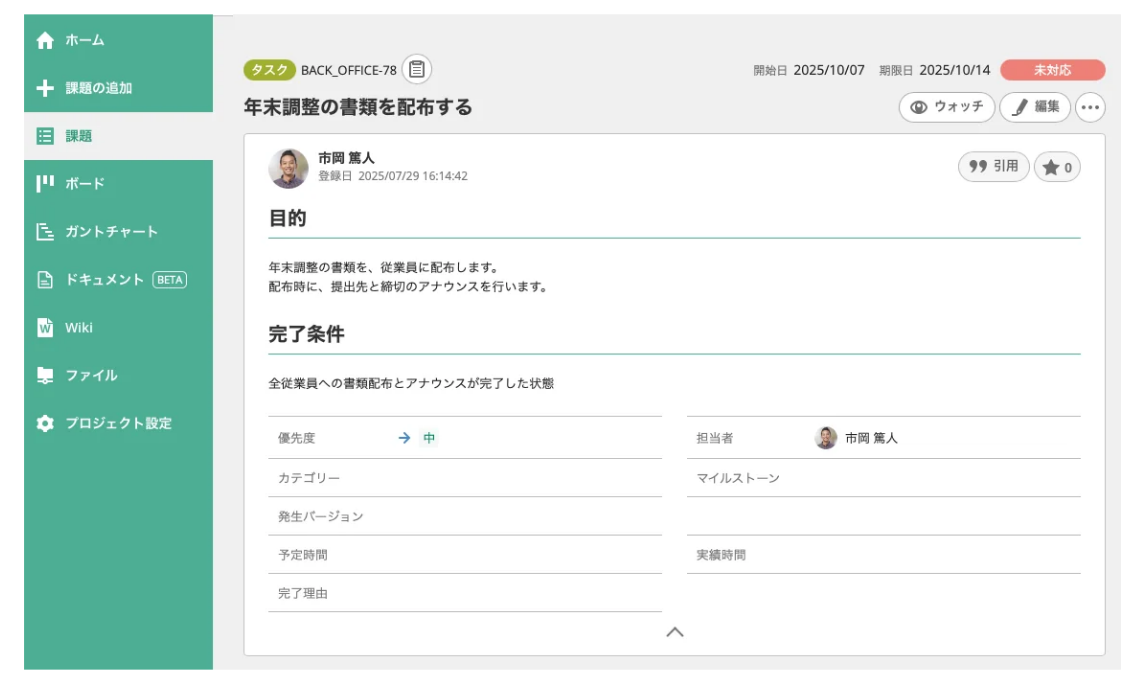Open ファイル in the sidebar

click(118, 375)
